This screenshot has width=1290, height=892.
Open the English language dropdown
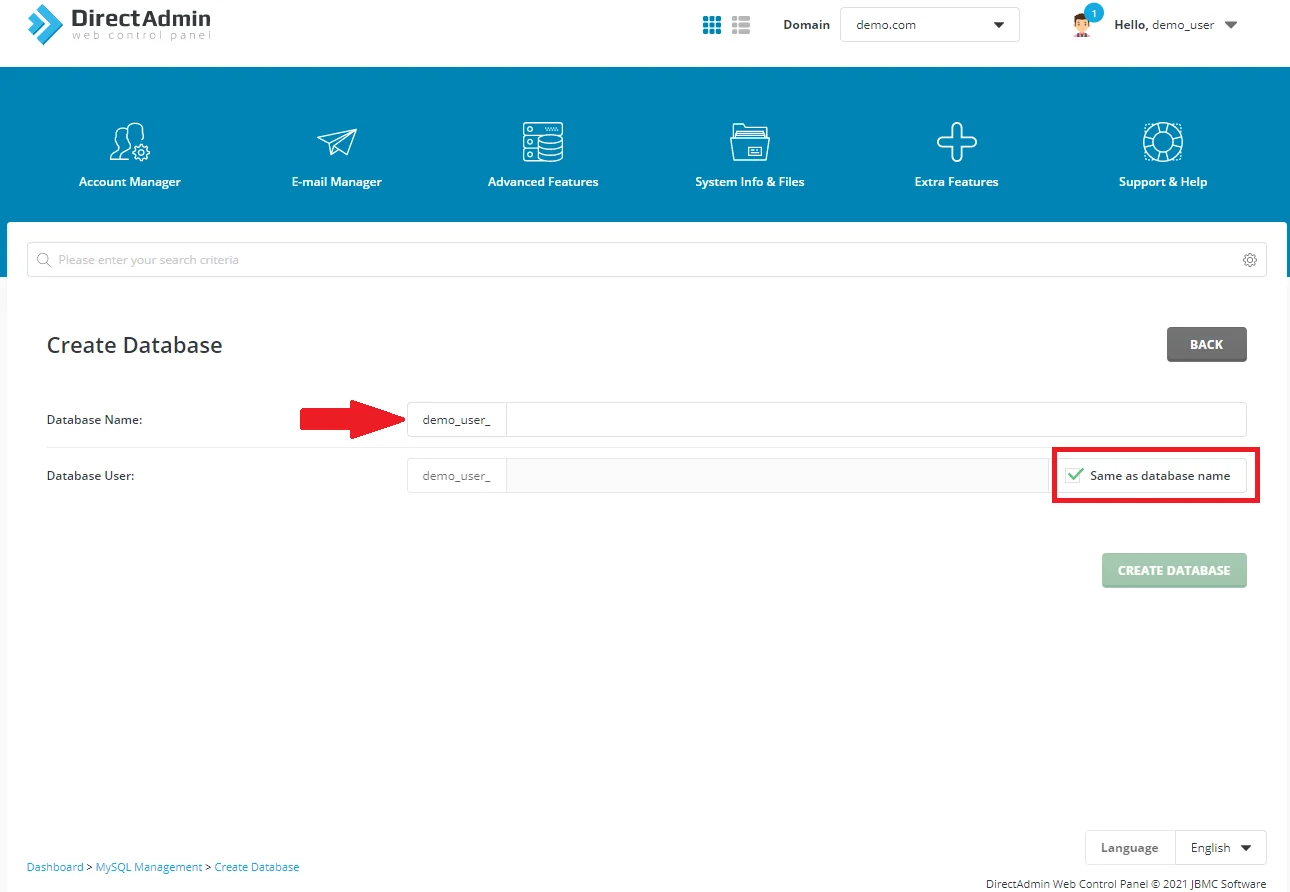point(1220,848)
